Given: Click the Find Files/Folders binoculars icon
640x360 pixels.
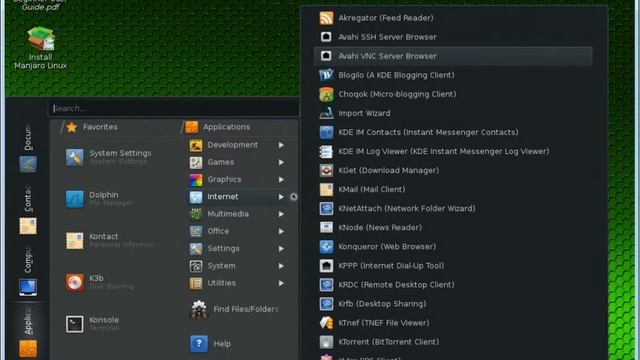Looking at the screenshot, I should [199, 309].
